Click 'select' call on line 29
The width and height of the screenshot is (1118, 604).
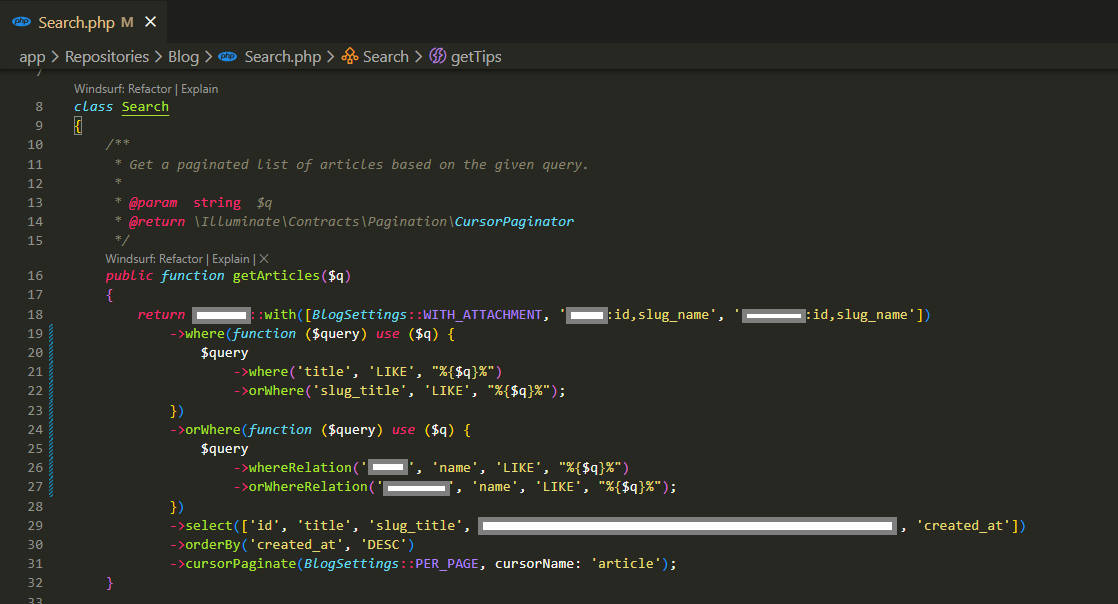click(x=209, y=526)
